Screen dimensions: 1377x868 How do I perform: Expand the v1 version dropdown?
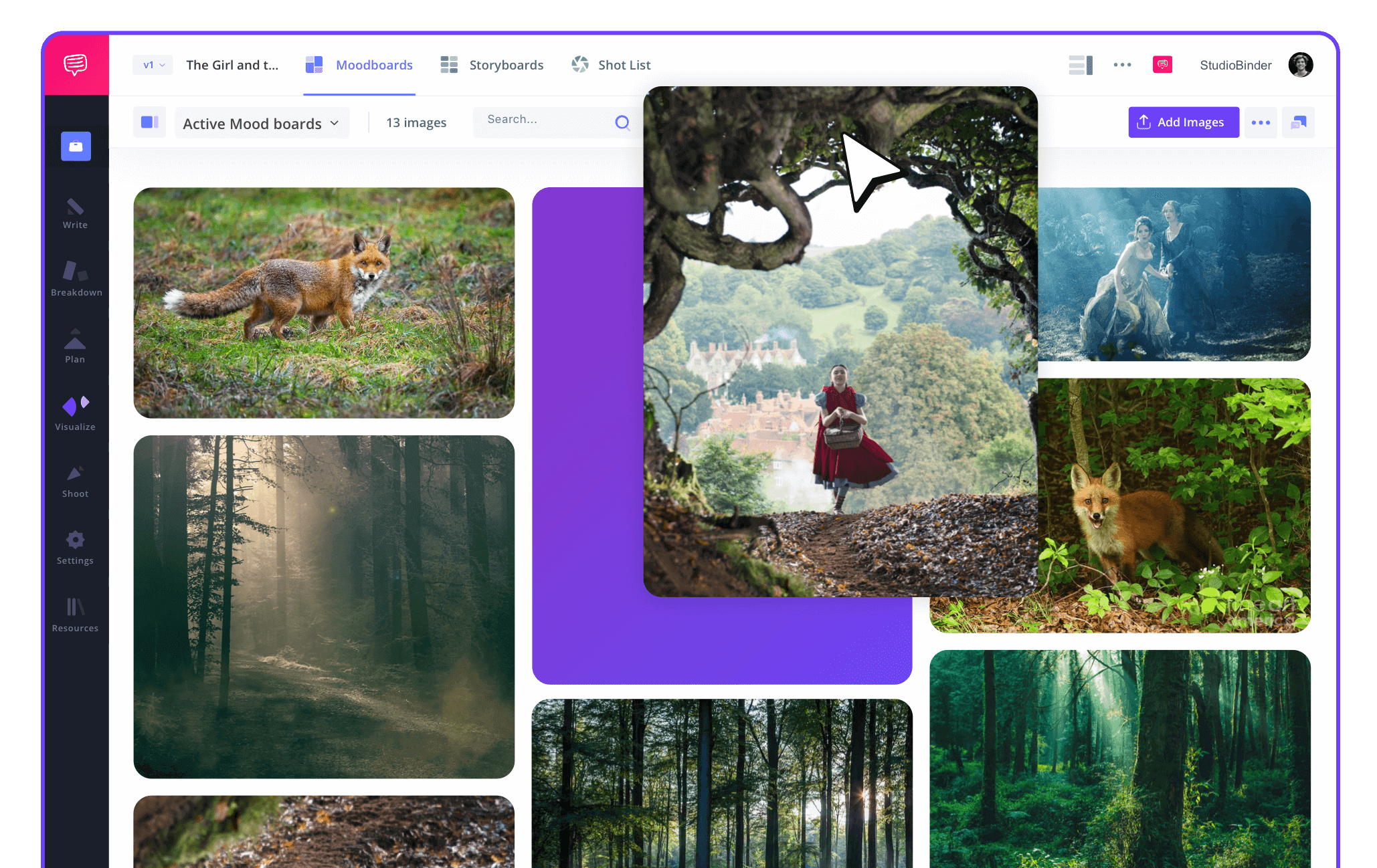(x=153, y=65)
